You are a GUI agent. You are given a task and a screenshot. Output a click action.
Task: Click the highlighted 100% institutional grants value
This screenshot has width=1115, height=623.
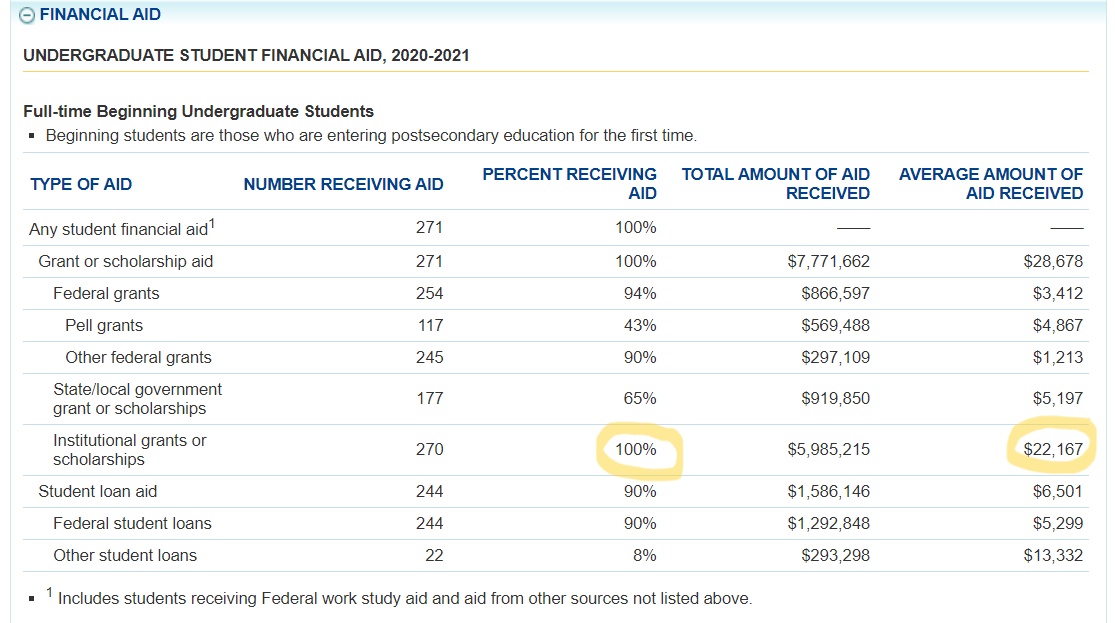click(636, 450)
